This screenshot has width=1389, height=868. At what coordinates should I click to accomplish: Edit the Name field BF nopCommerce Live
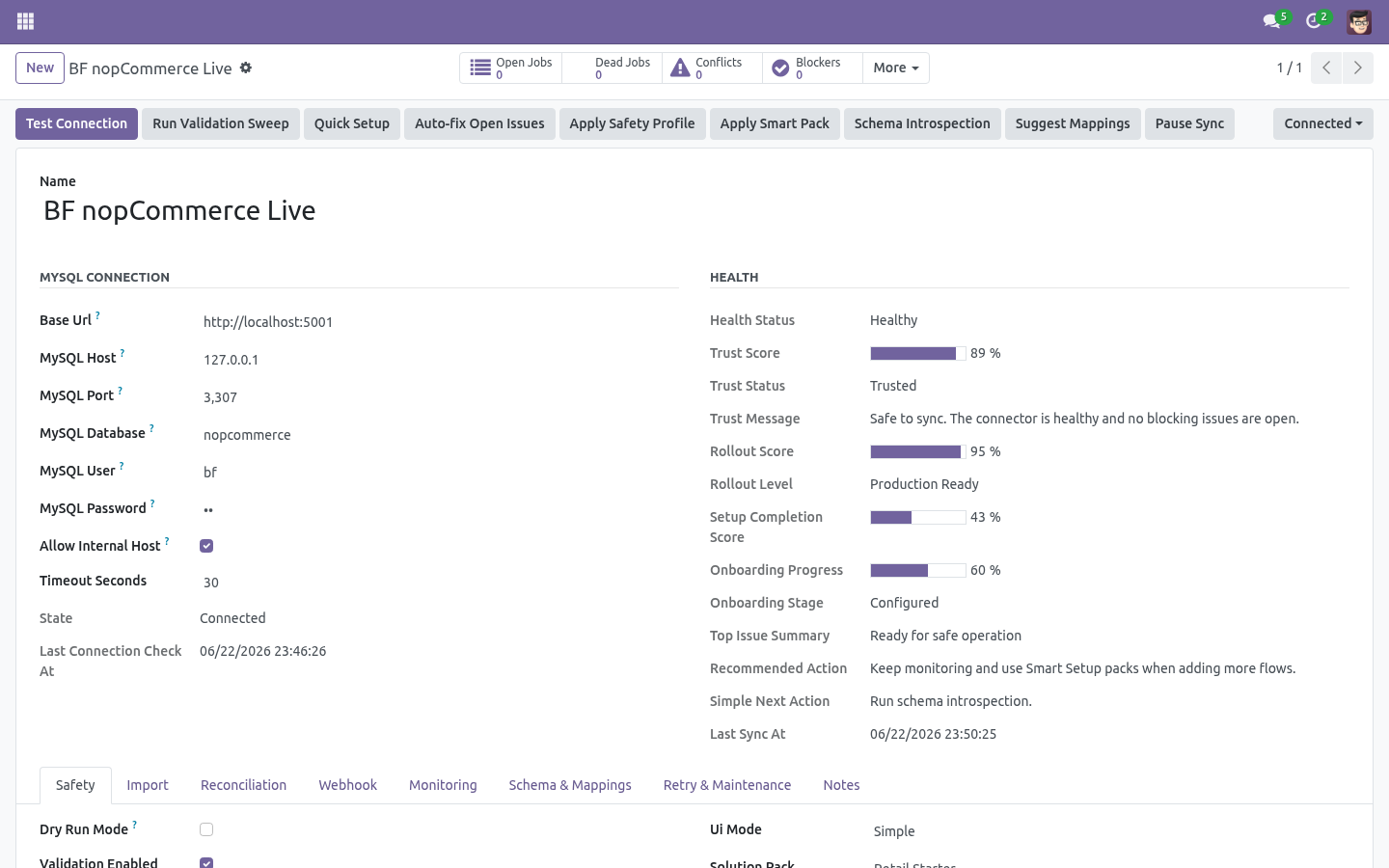[x=359, y=211]
